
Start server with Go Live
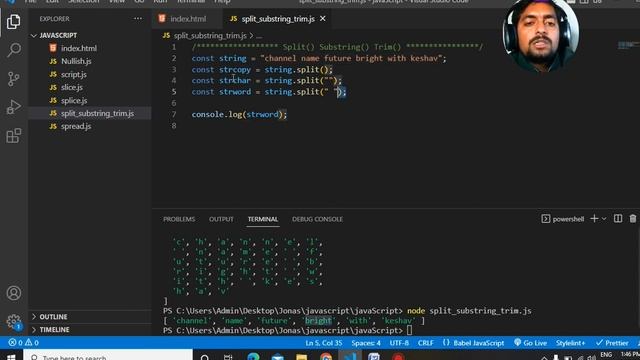(x=530, y=343)
